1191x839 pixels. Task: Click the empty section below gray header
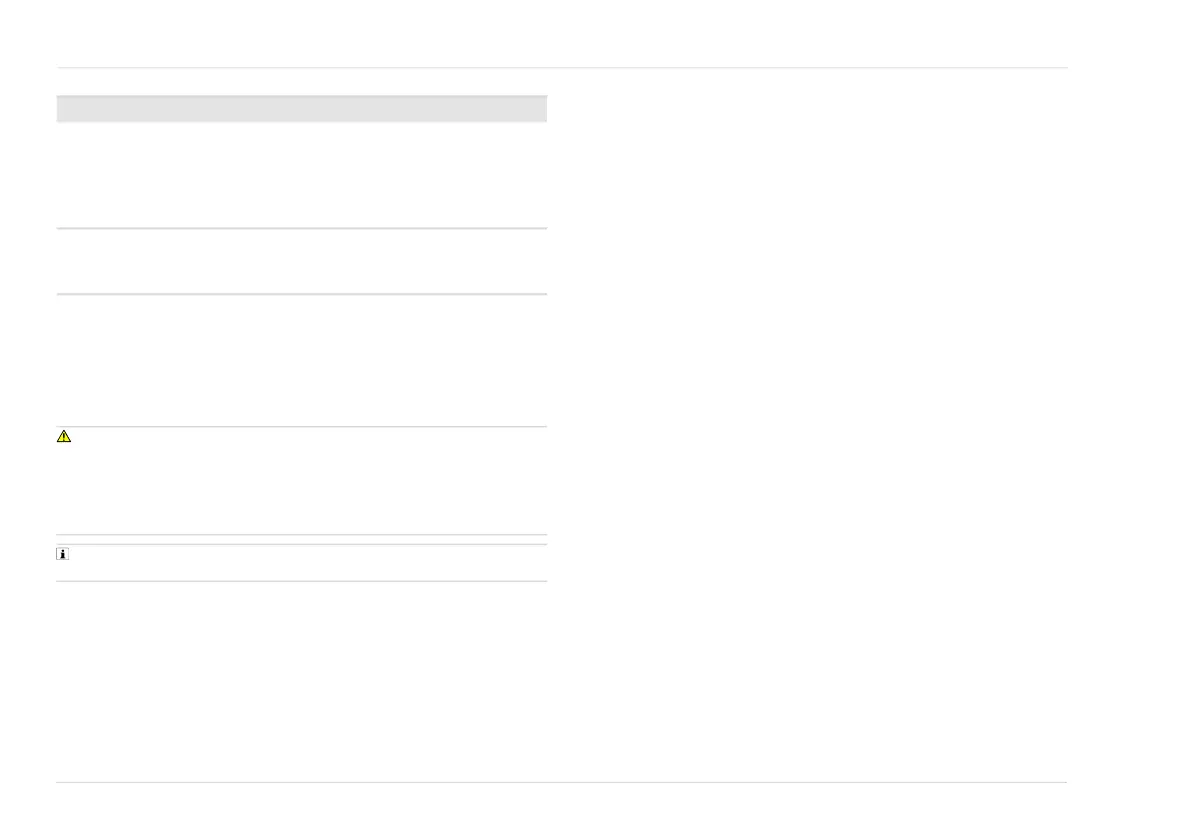[302, 175]
